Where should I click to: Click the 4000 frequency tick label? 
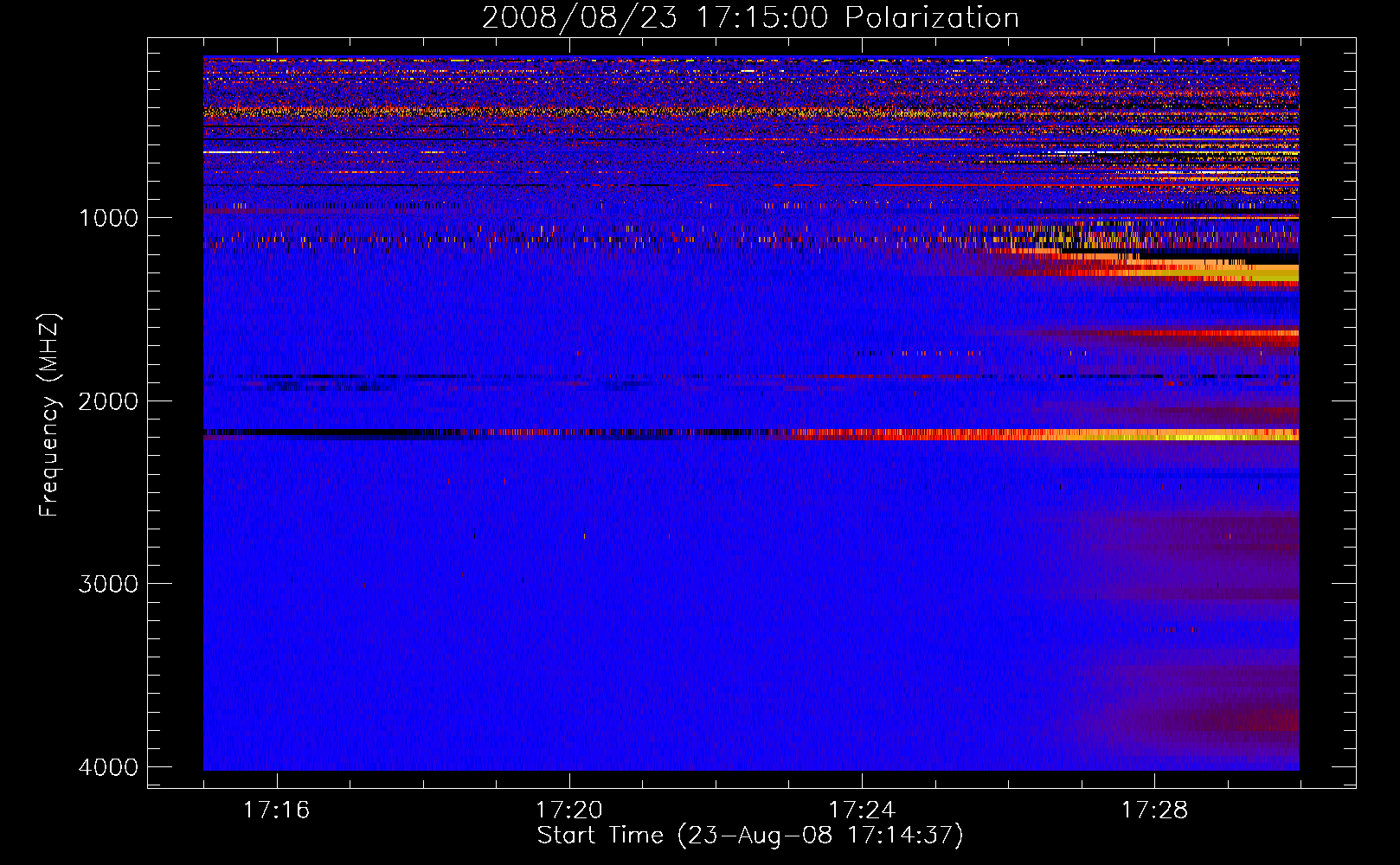(x=108, y=767)
